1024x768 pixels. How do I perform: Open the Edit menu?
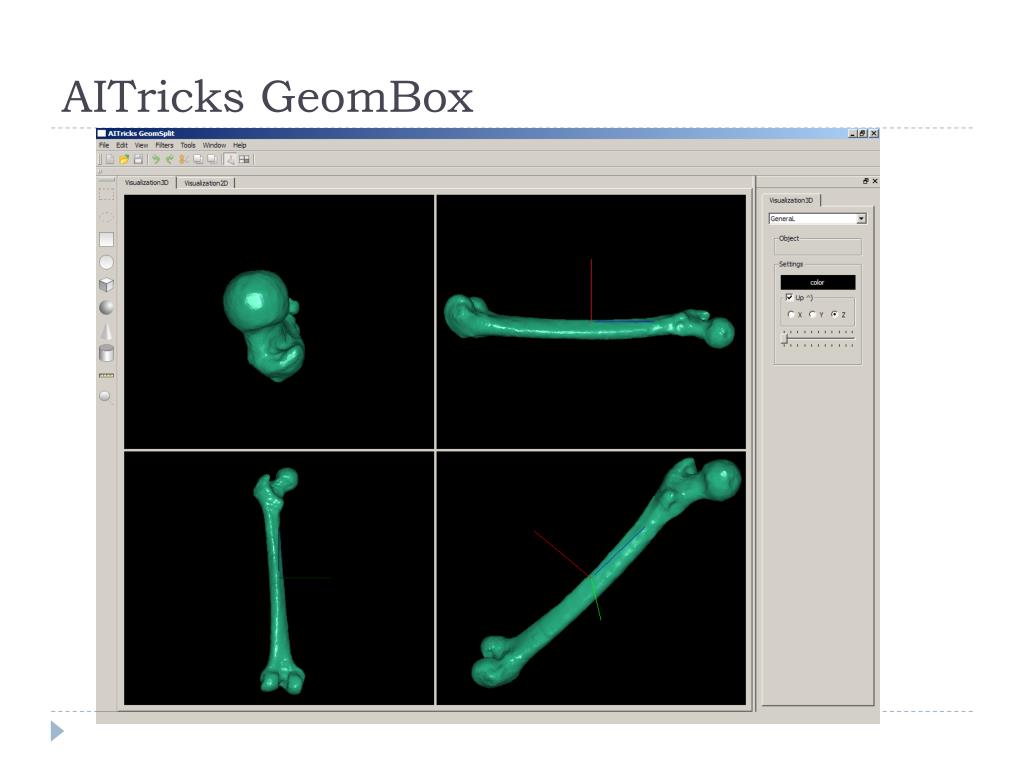point(122,145)
